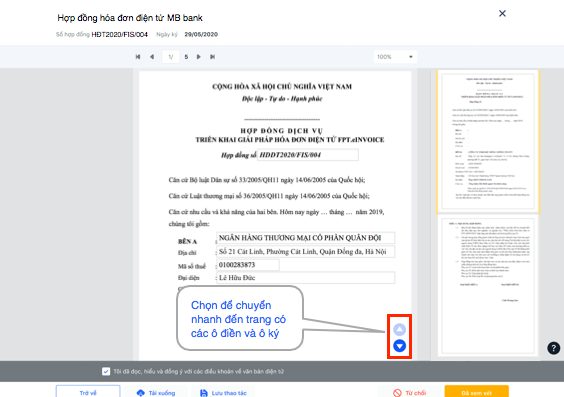The height and width of the screenshot is (397, 564).
Task: Open the help question mark icon
Action: [x=554, y=348]
